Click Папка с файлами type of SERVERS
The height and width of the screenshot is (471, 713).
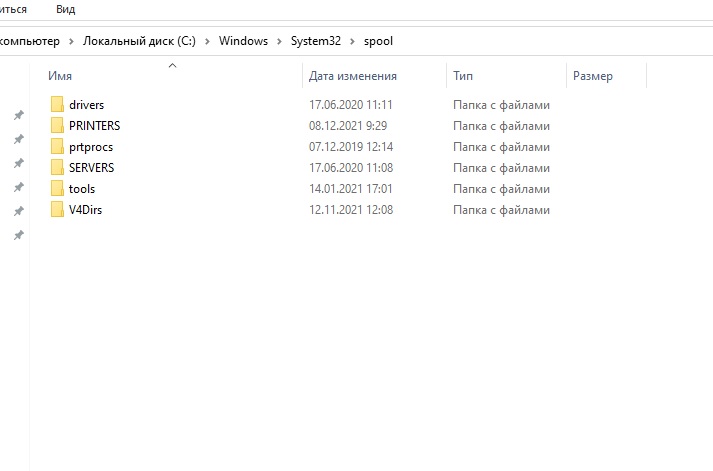(x=502, y=168)
